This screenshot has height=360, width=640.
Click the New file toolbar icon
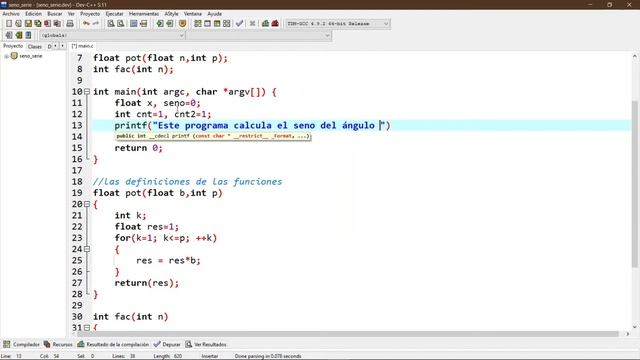pyautogui.click(x=9, y=24)
